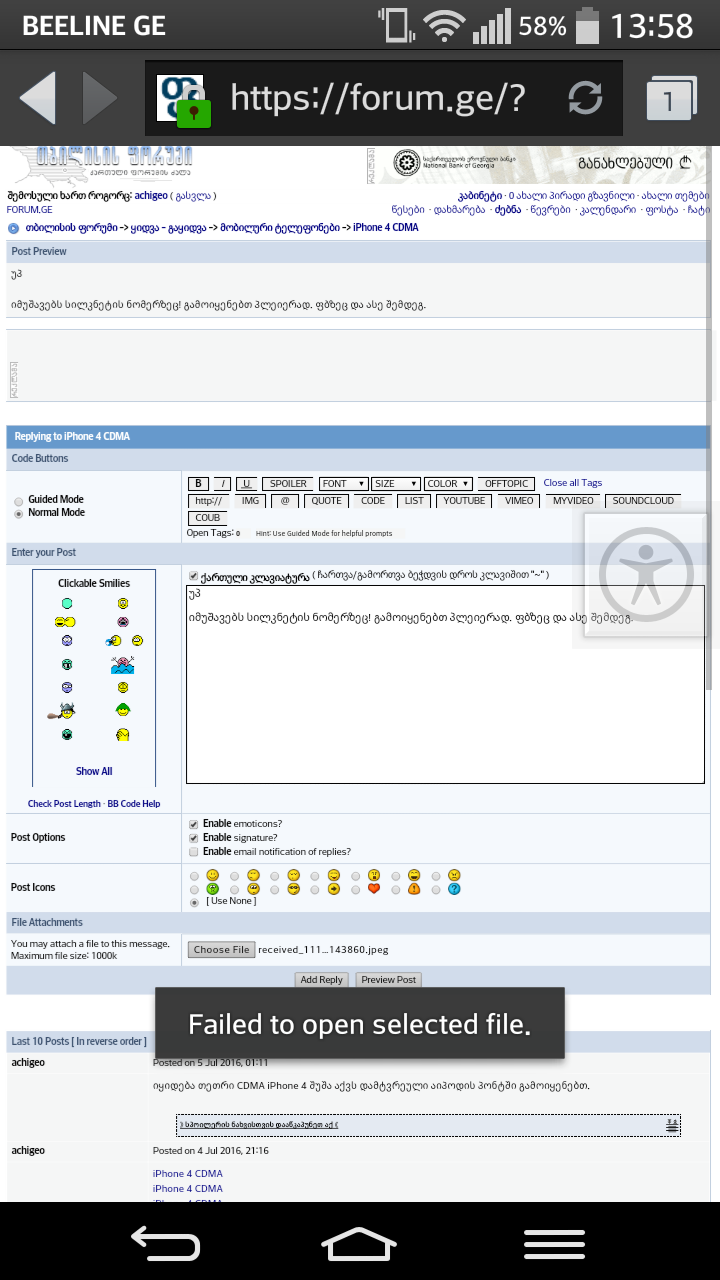The height and width of the screenshot is (1280, 720).
Task: Insert the green hat smiley
Action: click(x=122, y=710)
